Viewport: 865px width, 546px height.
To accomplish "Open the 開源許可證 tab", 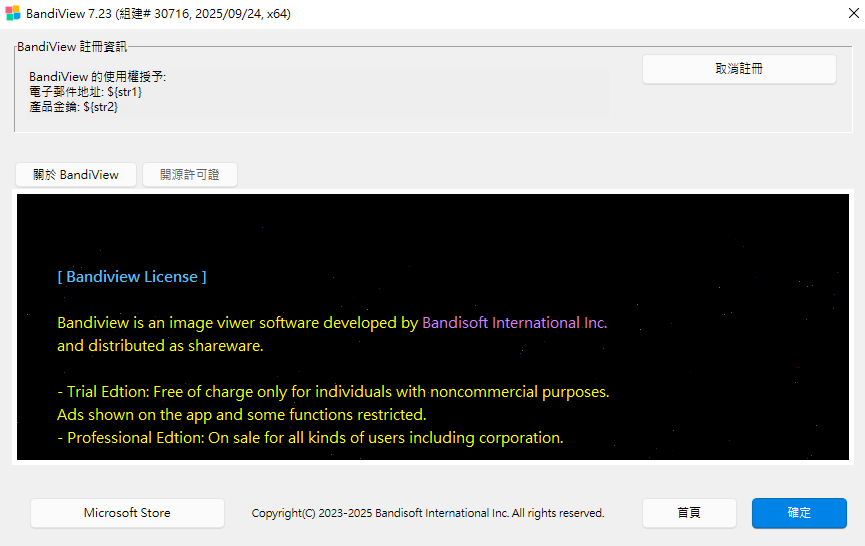I will pyautogui.click(x=189, y=175).
